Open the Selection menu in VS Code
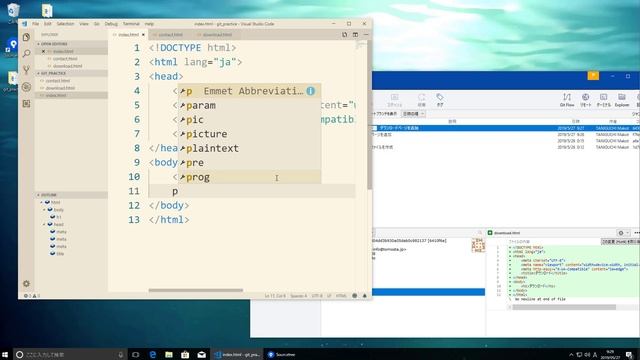The width and height of the screenshot is (640, 360). [65, 24]
